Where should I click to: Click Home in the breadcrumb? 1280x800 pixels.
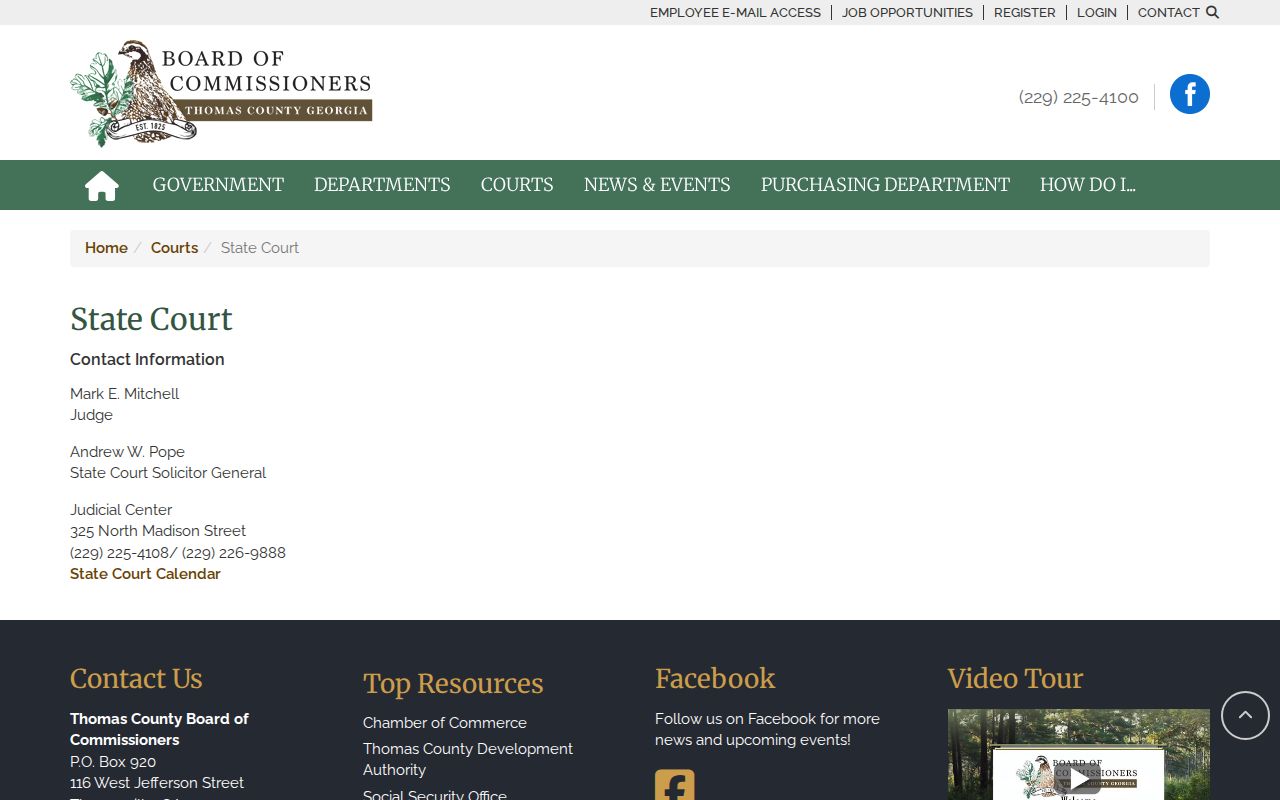(106, 248)
